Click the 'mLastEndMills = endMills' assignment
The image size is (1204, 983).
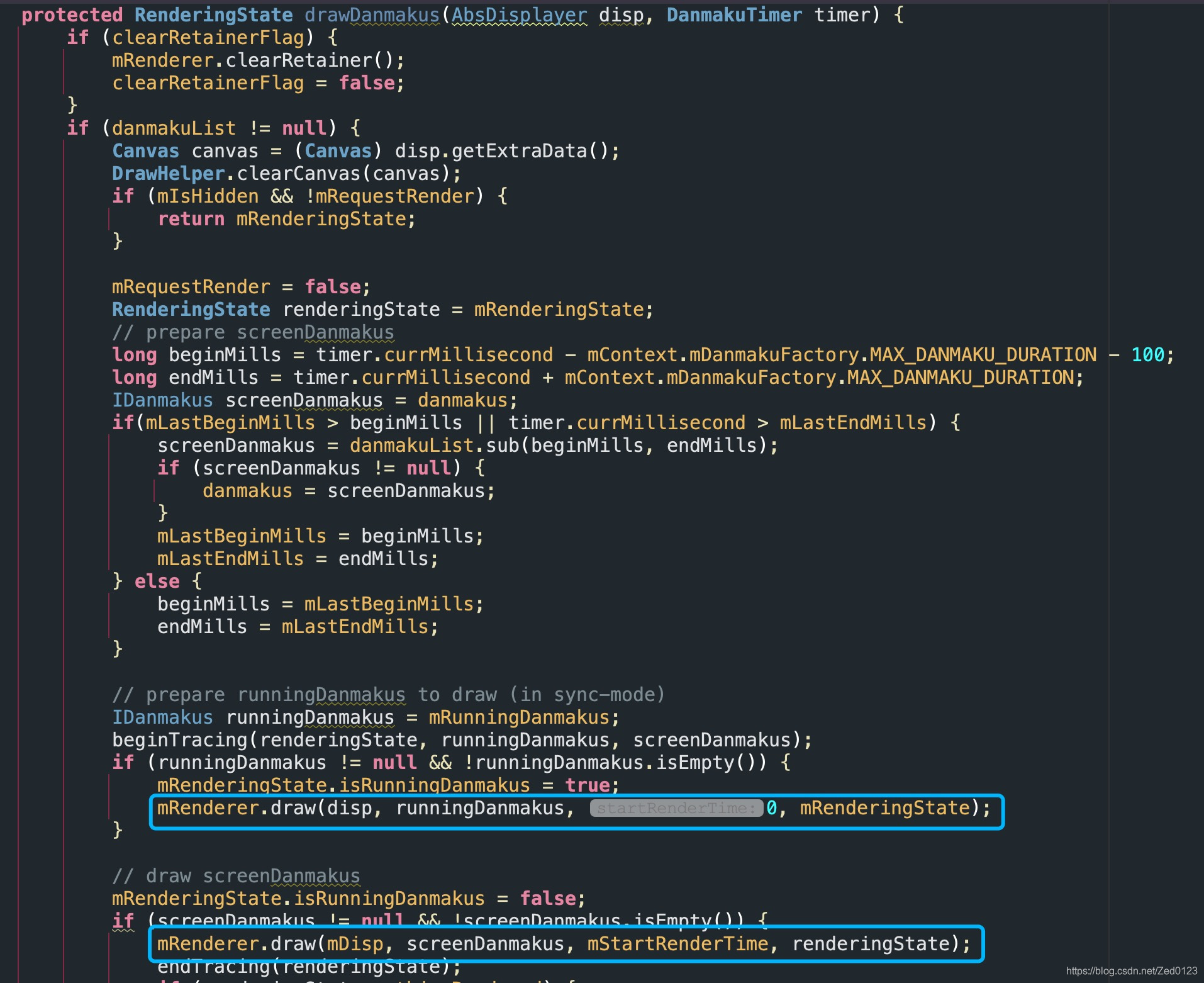pyautogui.click(x=298, y=559)
